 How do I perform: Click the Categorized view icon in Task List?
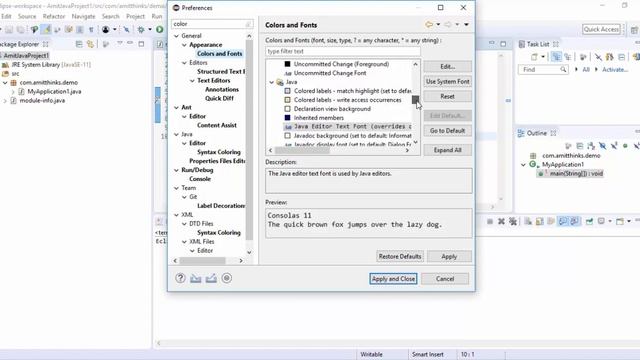click(556, 57)
